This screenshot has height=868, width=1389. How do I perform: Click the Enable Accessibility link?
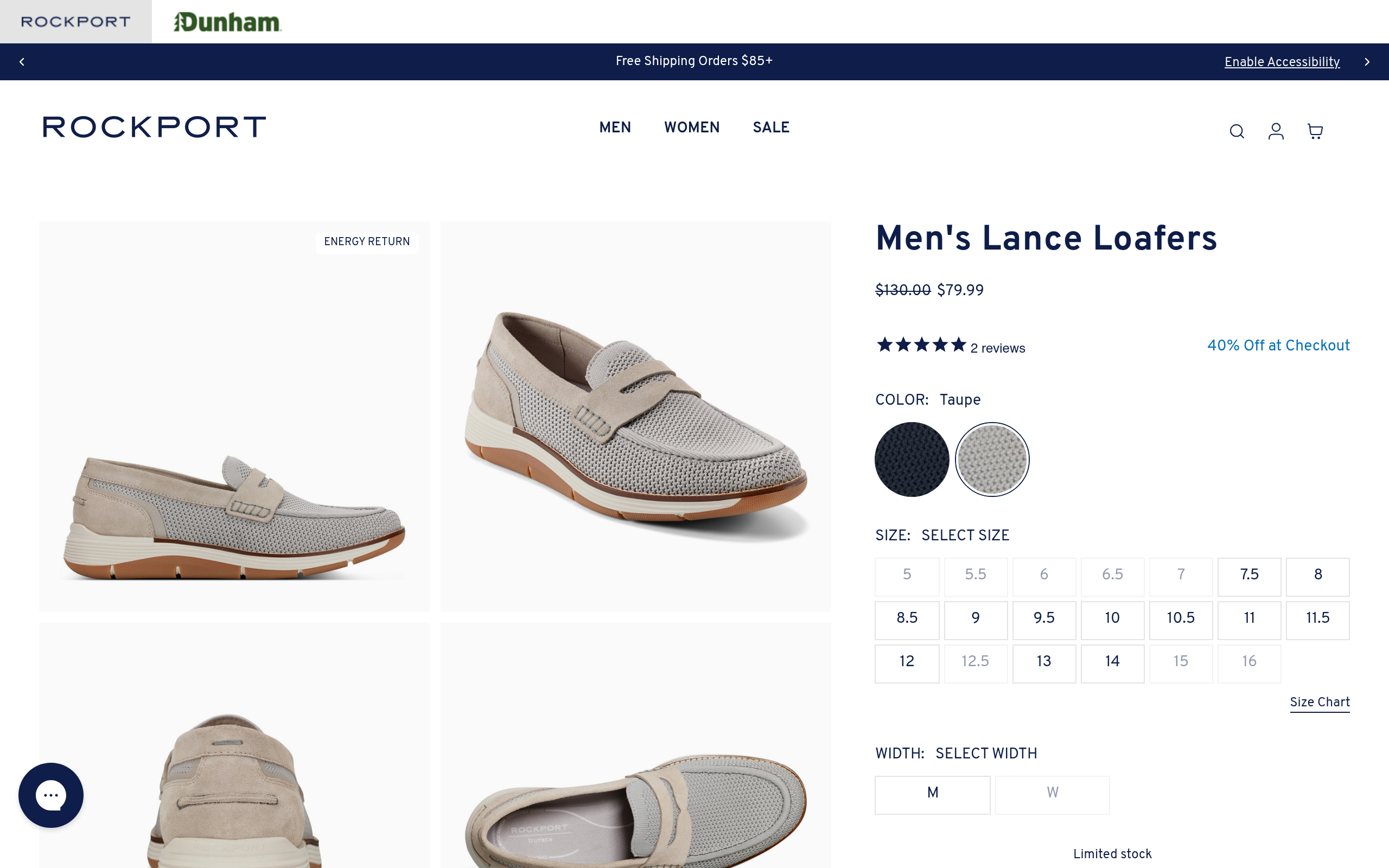pyautogui.click(x=1282, y=62)
